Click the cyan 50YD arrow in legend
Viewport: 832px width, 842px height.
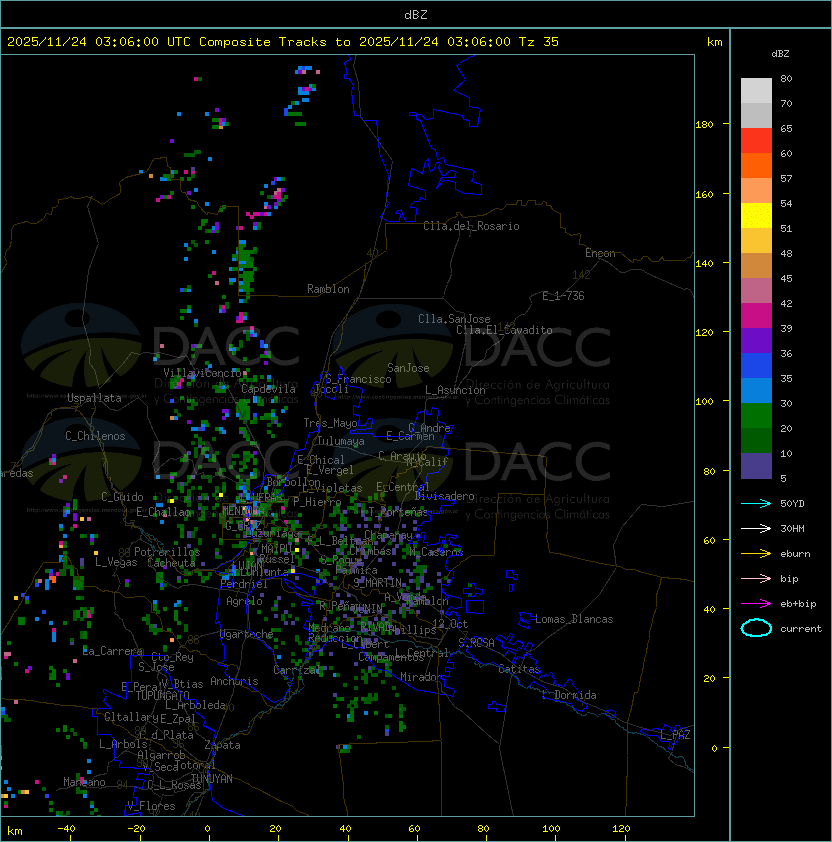756,504
